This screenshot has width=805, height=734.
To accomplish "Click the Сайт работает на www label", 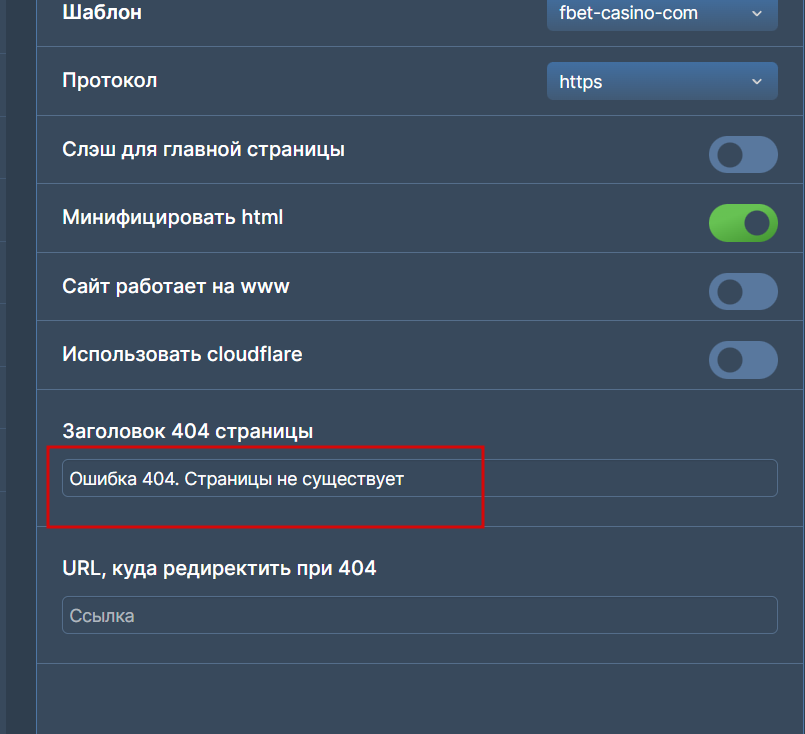I will tap(176, 286).
